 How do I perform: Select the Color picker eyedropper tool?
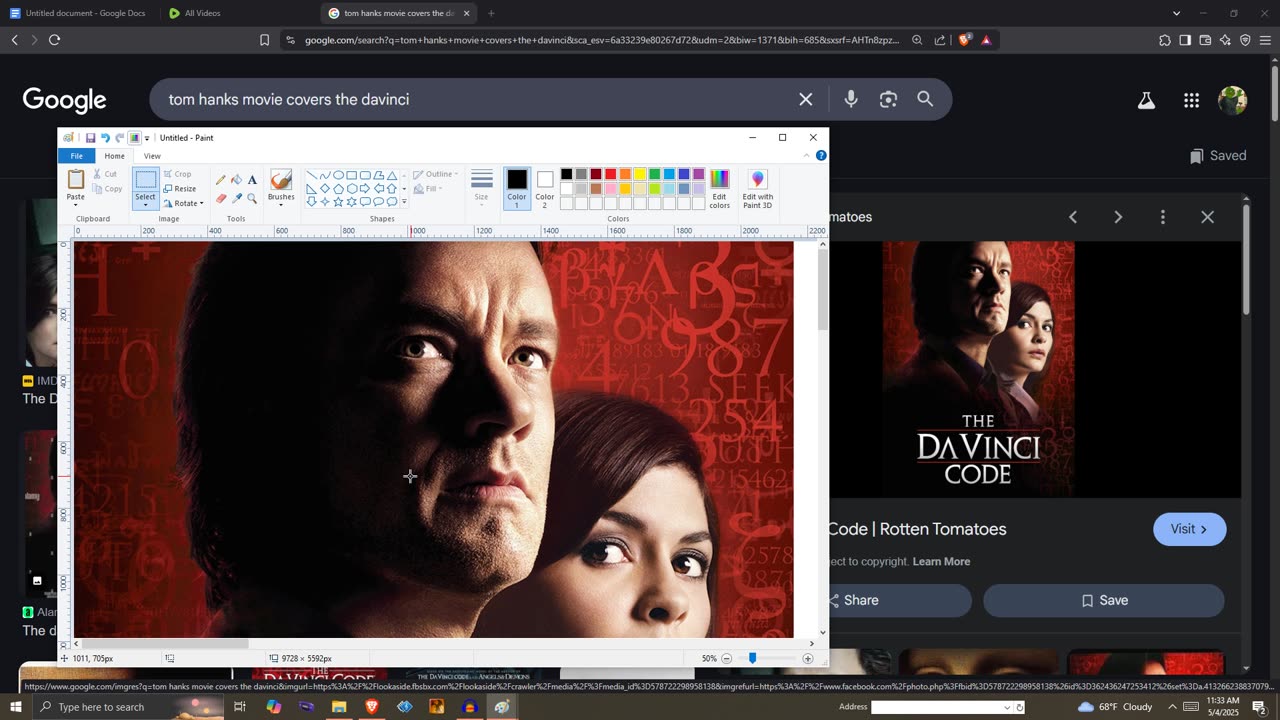(x=237, y=198)
